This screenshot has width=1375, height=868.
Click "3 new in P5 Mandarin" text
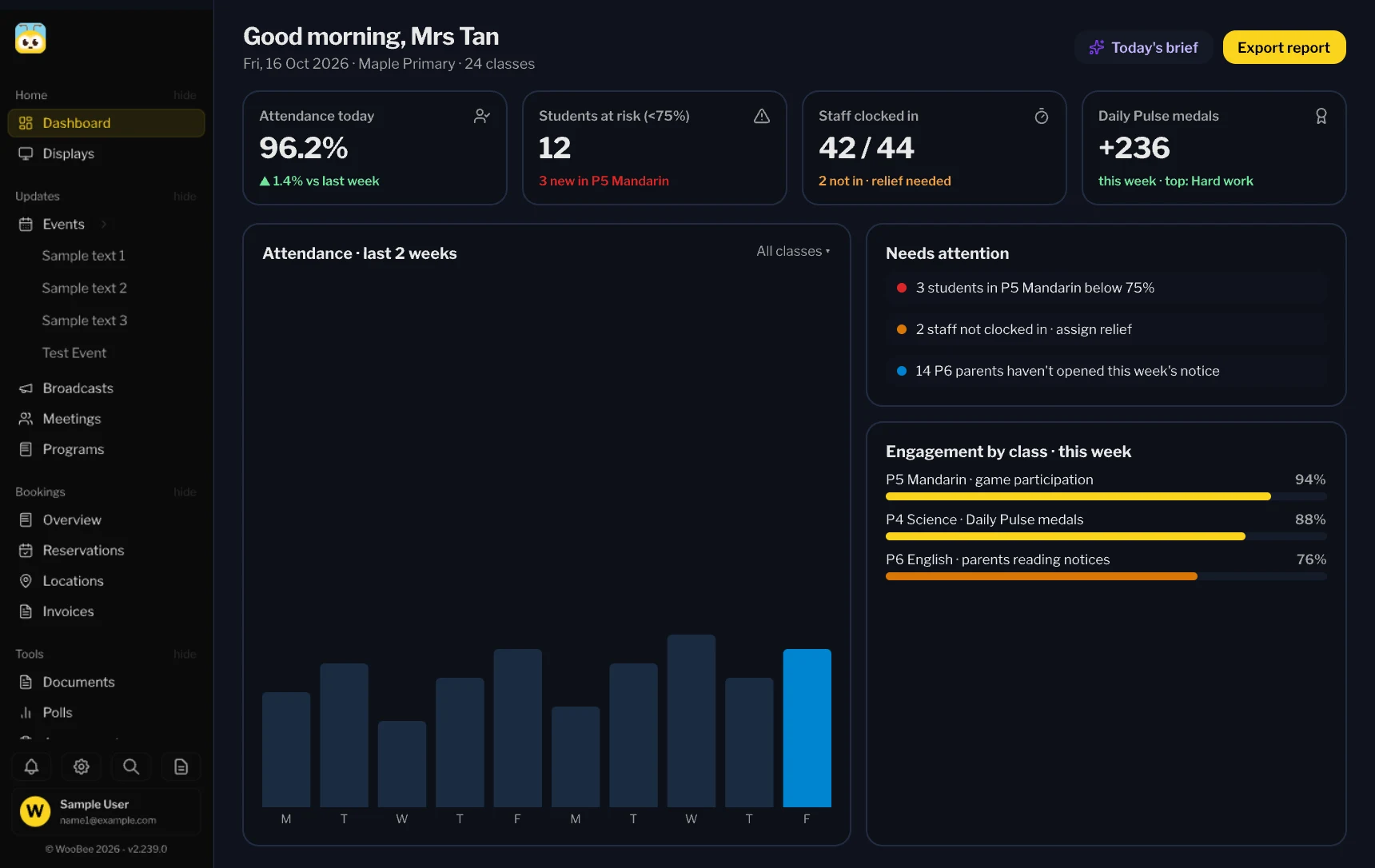coord(604,181)
